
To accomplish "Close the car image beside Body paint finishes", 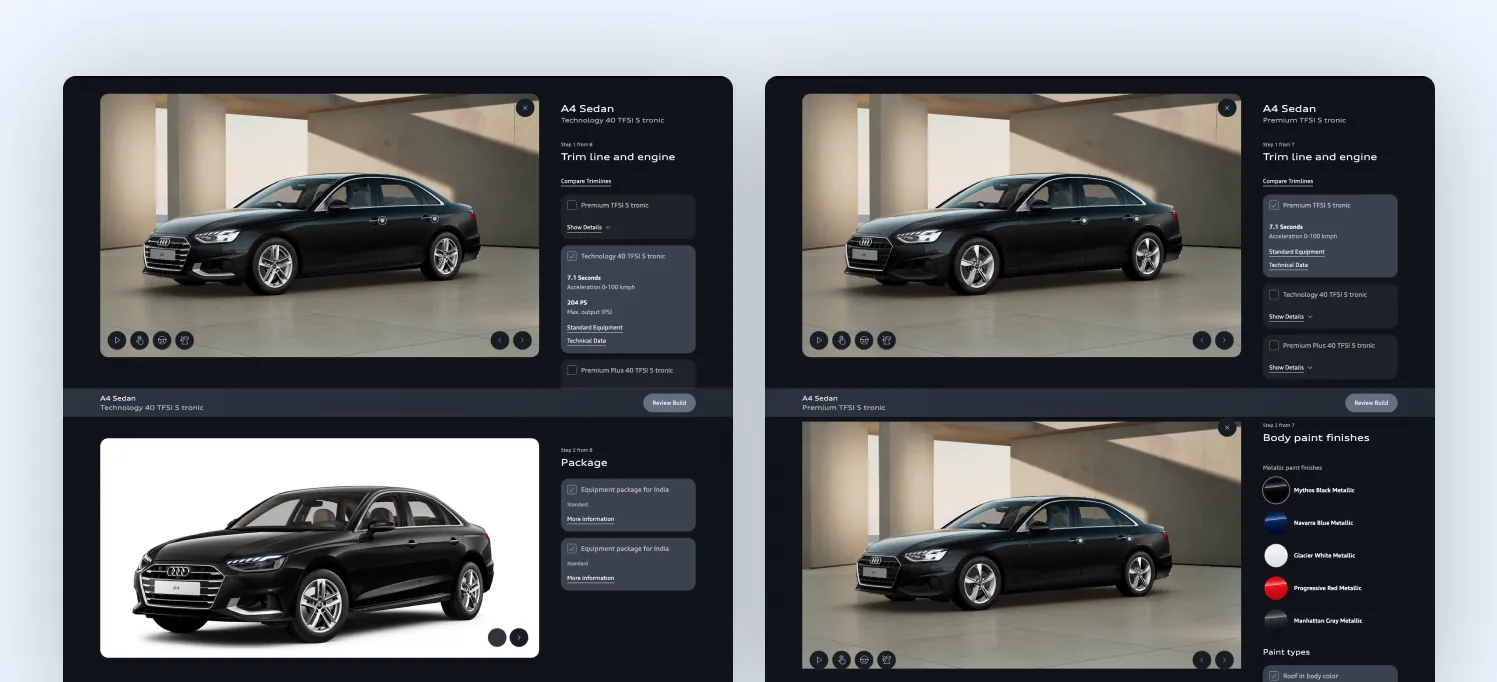I will click(x=1227, y=428).
